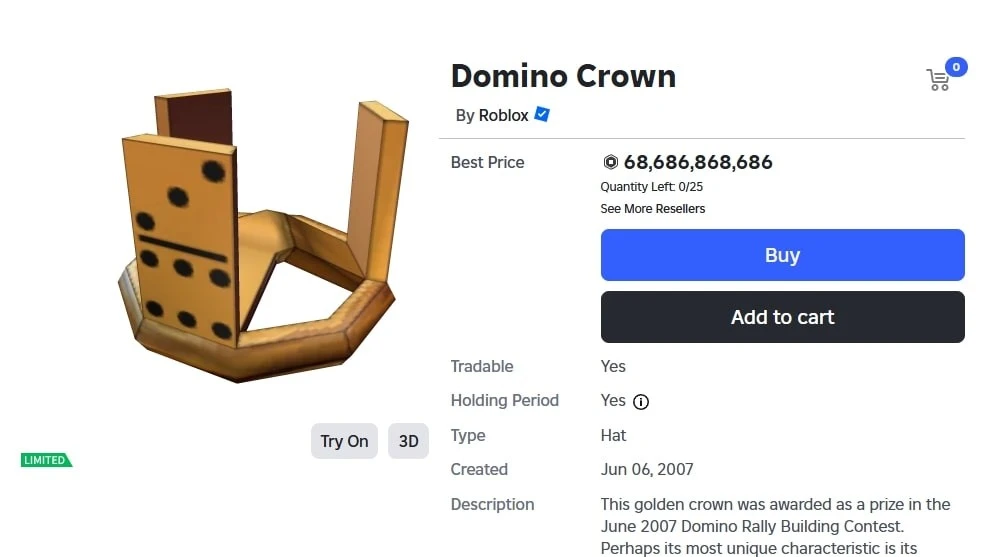Open the shopping cart icon

tap(938, 81)
